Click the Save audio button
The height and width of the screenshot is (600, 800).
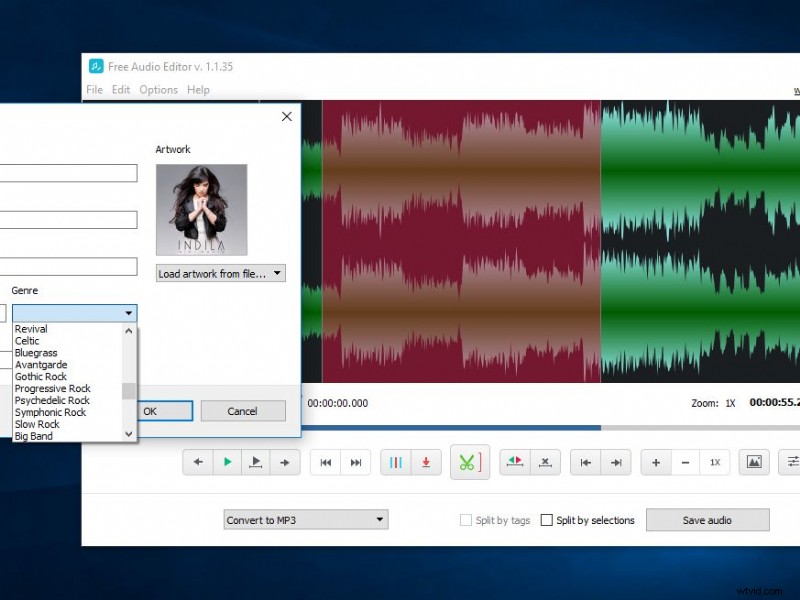pos(708,520)
